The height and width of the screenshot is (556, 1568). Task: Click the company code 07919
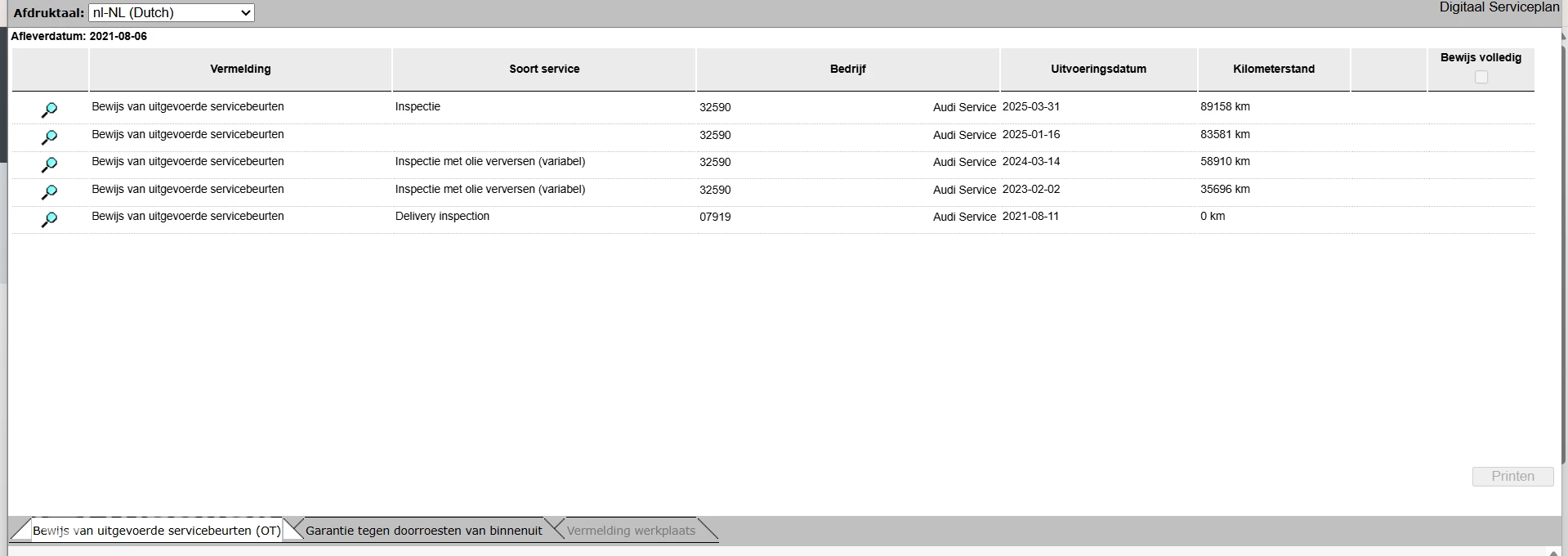click(715, 217)
